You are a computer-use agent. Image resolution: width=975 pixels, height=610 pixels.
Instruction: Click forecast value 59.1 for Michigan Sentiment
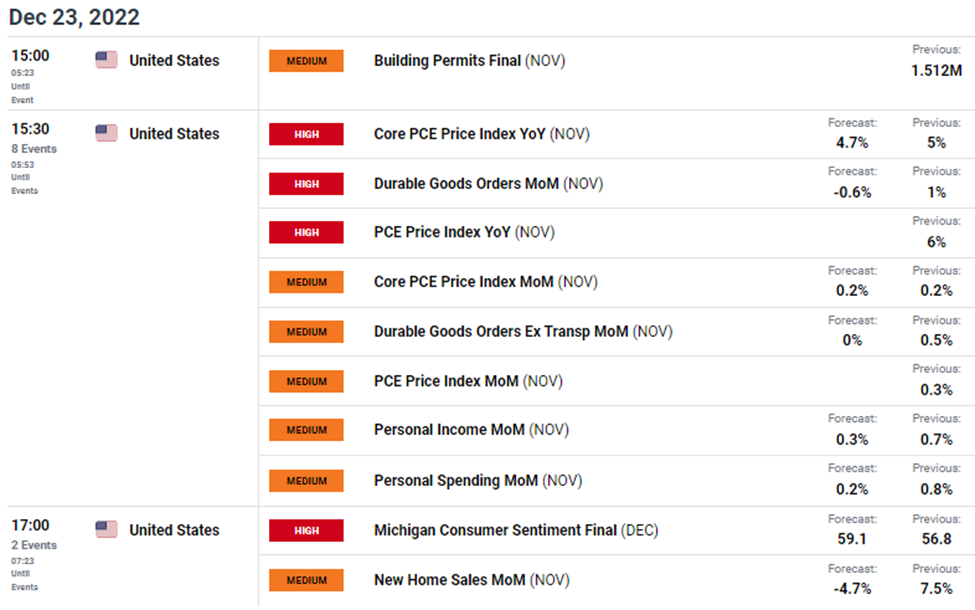pos(853,539)
